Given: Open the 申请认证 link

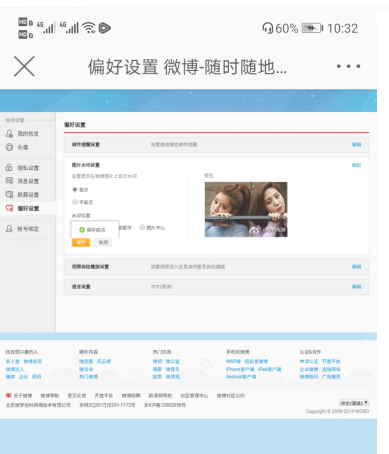Looking at the screenshot, I should tap(309, 361).
